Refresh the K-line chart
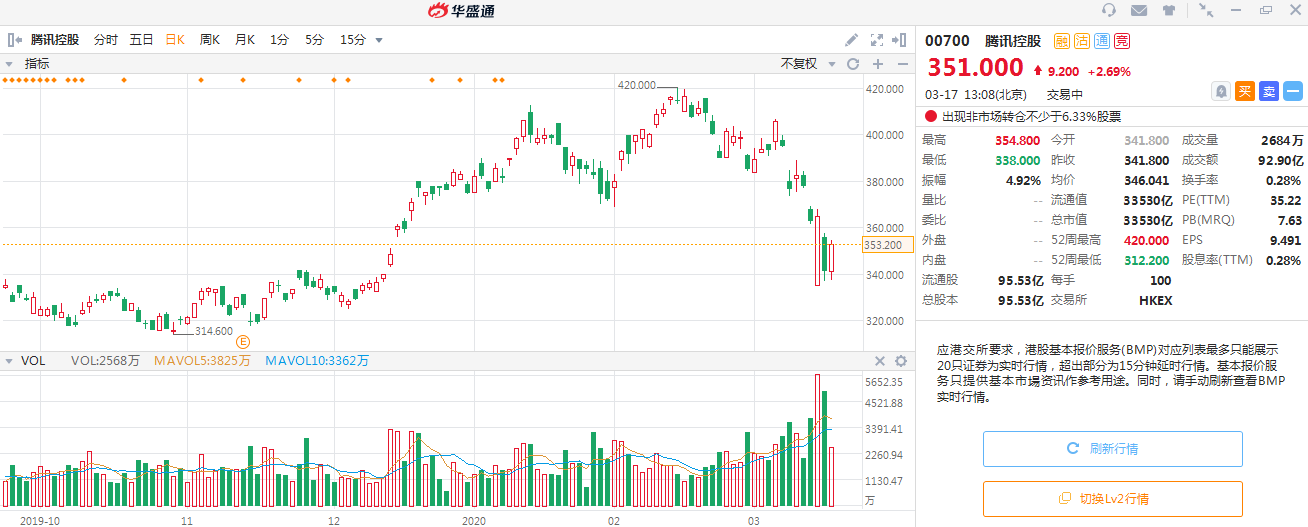 click(x=853, y=64)
